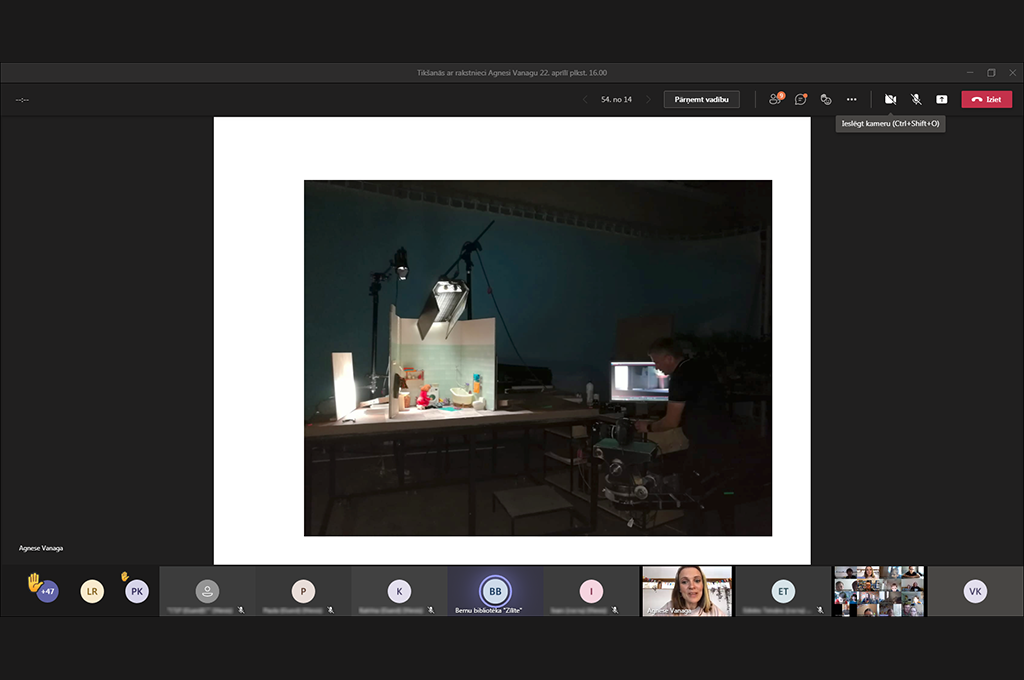Click the meeting timer '--:--'
1024x680 pixels.
coord(22,100)
